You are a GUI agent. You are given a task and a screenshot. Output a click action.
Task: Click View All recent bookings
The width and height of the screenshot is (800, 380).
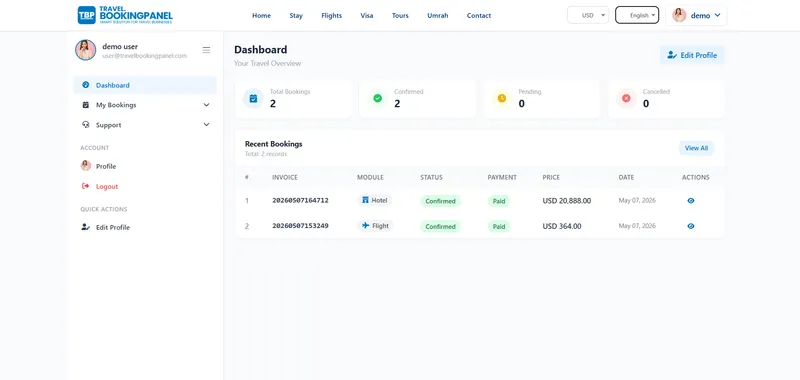click(696, 148)
